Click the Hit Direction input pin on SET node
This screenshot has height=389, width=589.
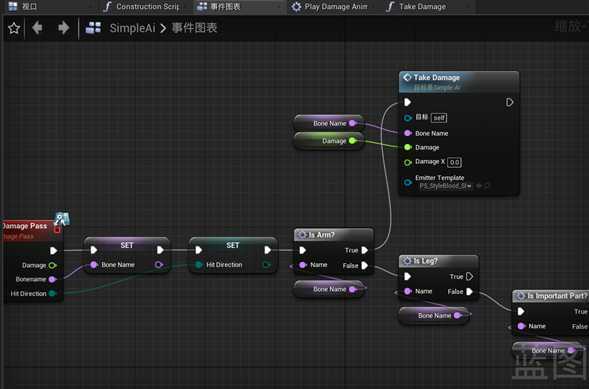tap(199, 265)
